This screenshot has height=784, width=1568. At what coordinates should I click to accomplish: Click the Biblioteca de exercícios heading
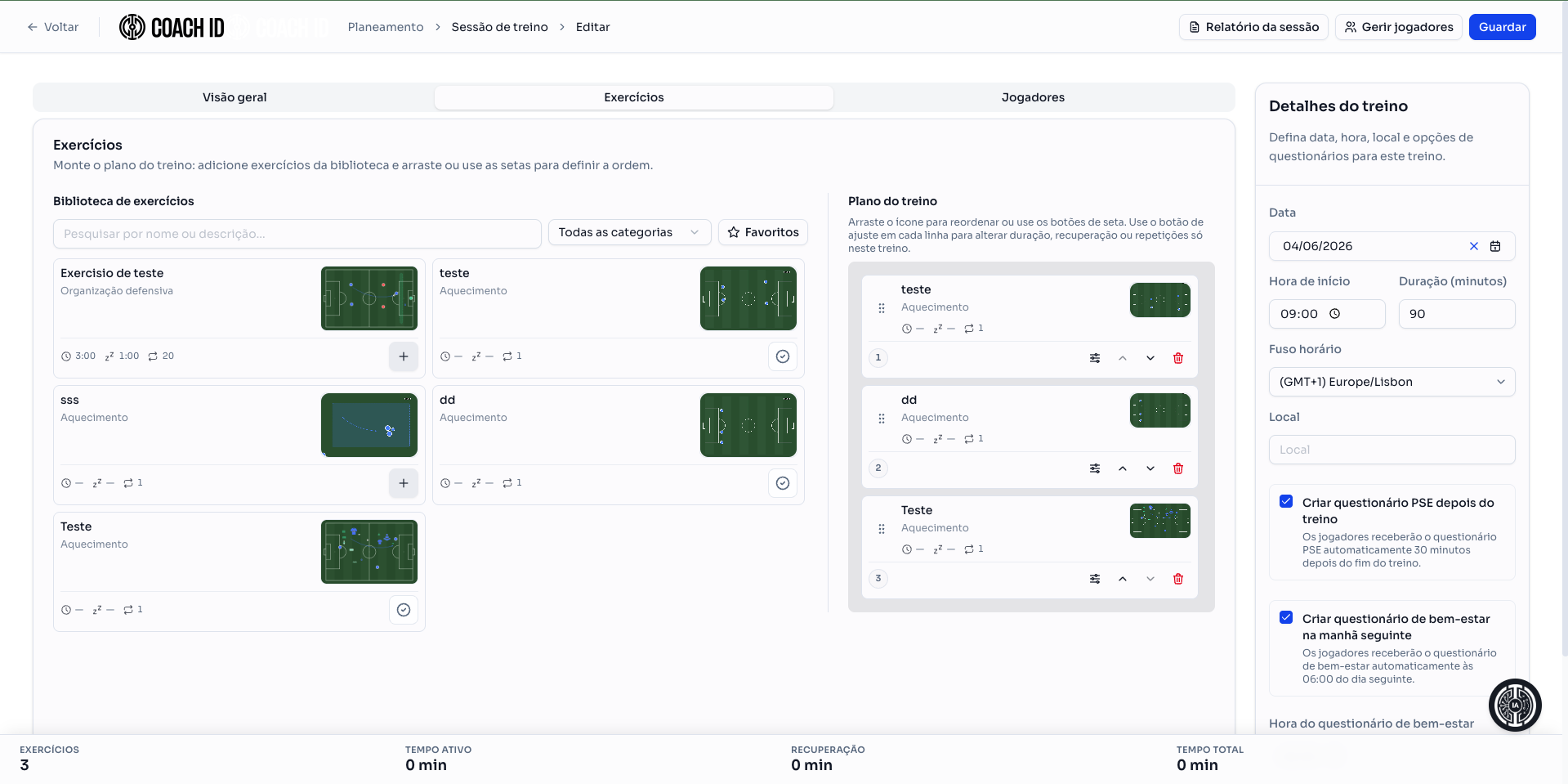coord(123,201)
